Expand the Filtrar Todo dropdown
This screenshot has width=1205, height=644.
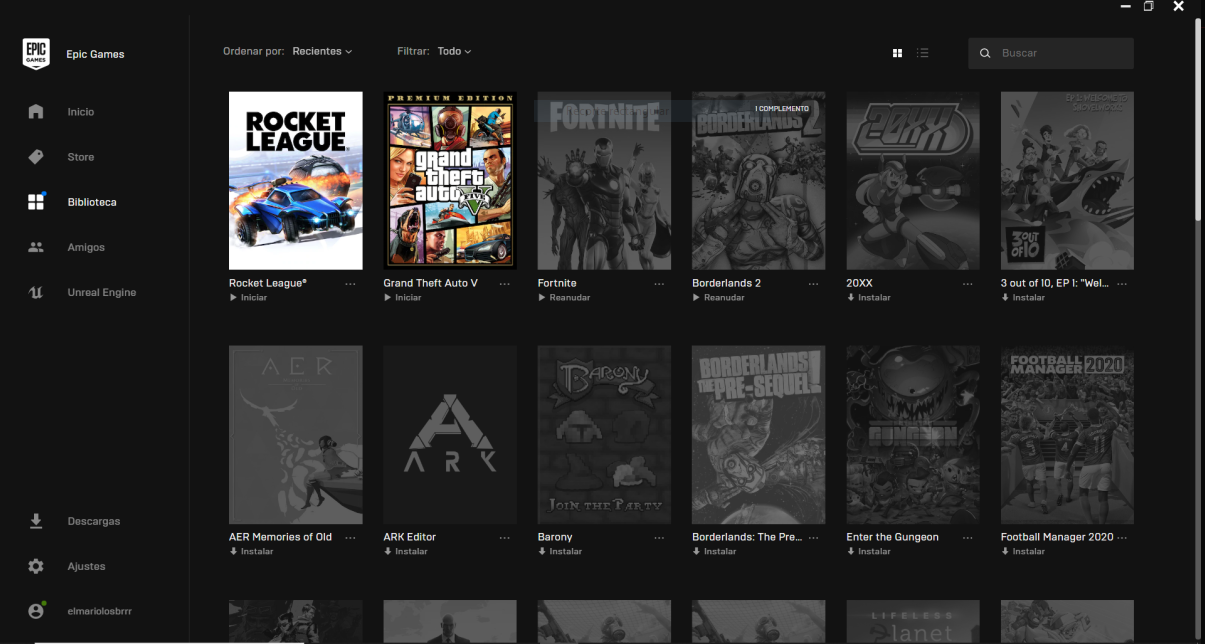(454, 51)
